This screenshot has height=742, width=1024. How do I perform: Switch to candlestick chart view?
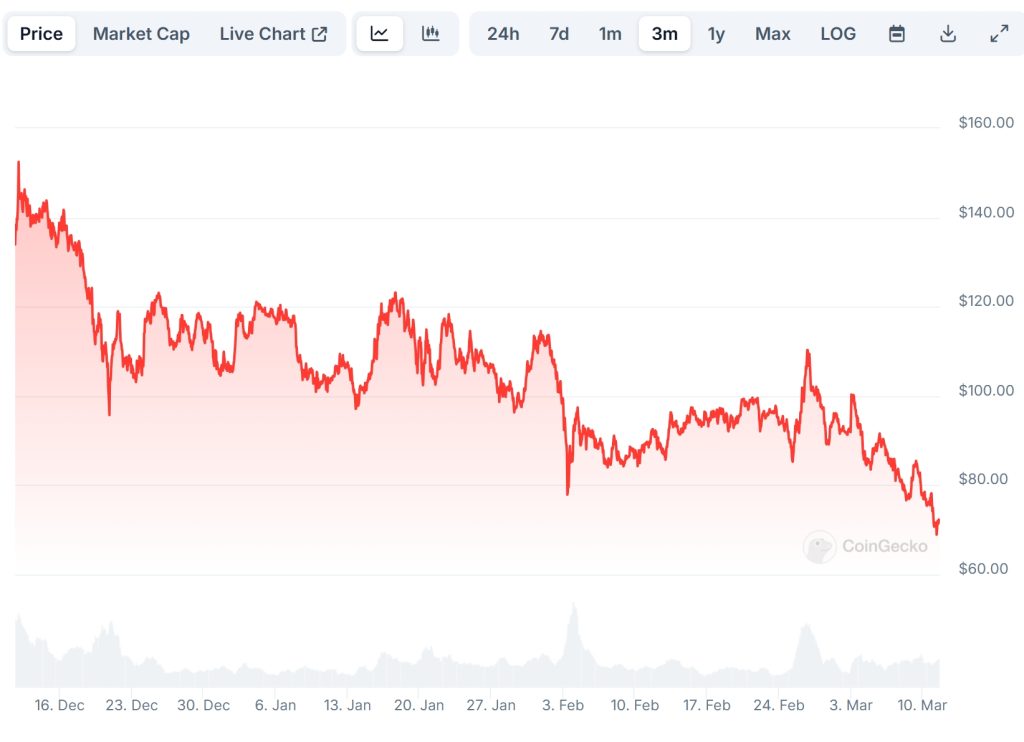(431, 33)
